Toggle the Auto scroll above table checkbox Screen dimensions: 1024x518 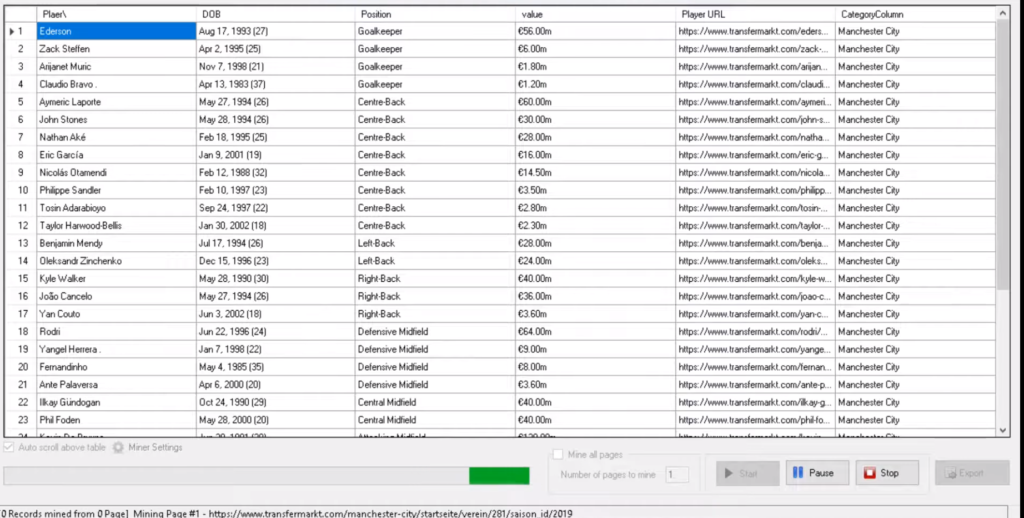point(10,448)
